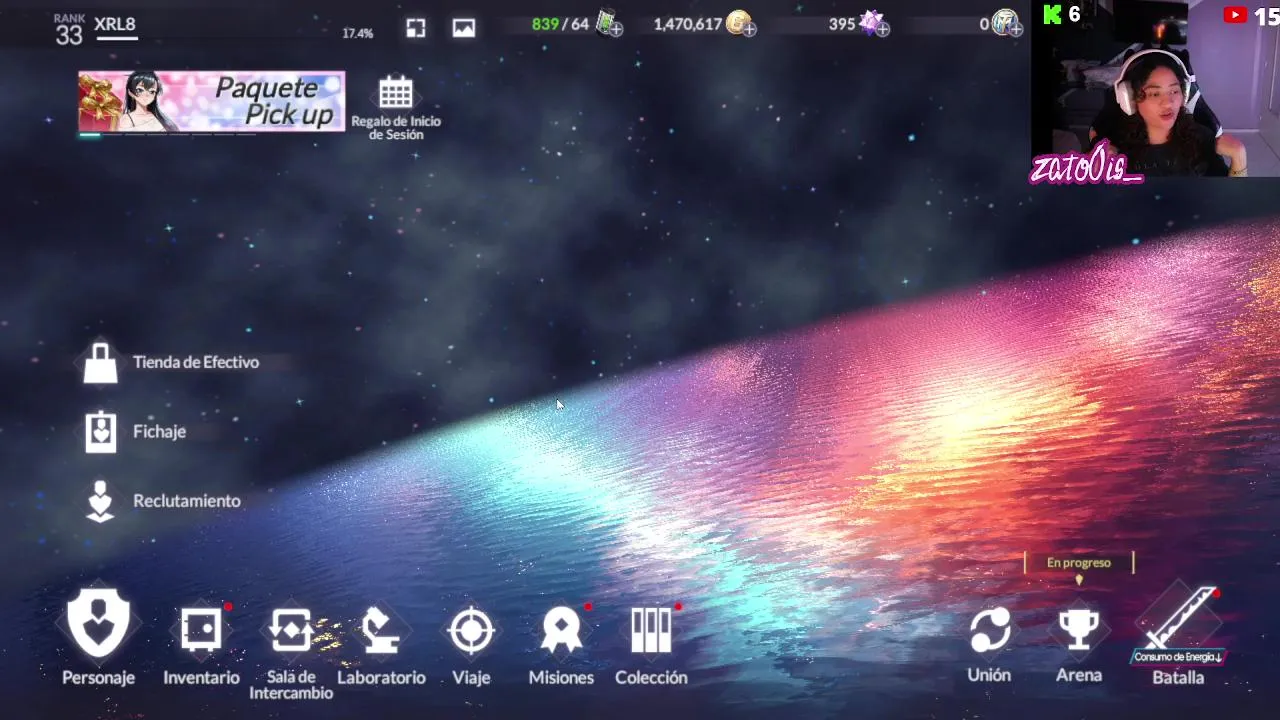Click the Consumo de Energía label
The height and width of the screenshot is (720, 1280).
pyautogui.click(x=1178, y=657)
